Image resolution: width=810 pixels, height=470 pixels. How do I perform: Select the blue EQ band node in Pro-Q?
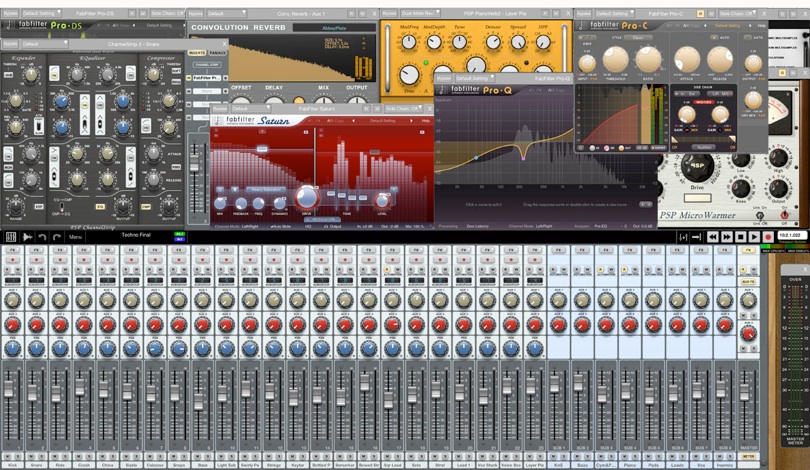pyautogui.click(x=476, y=158)
